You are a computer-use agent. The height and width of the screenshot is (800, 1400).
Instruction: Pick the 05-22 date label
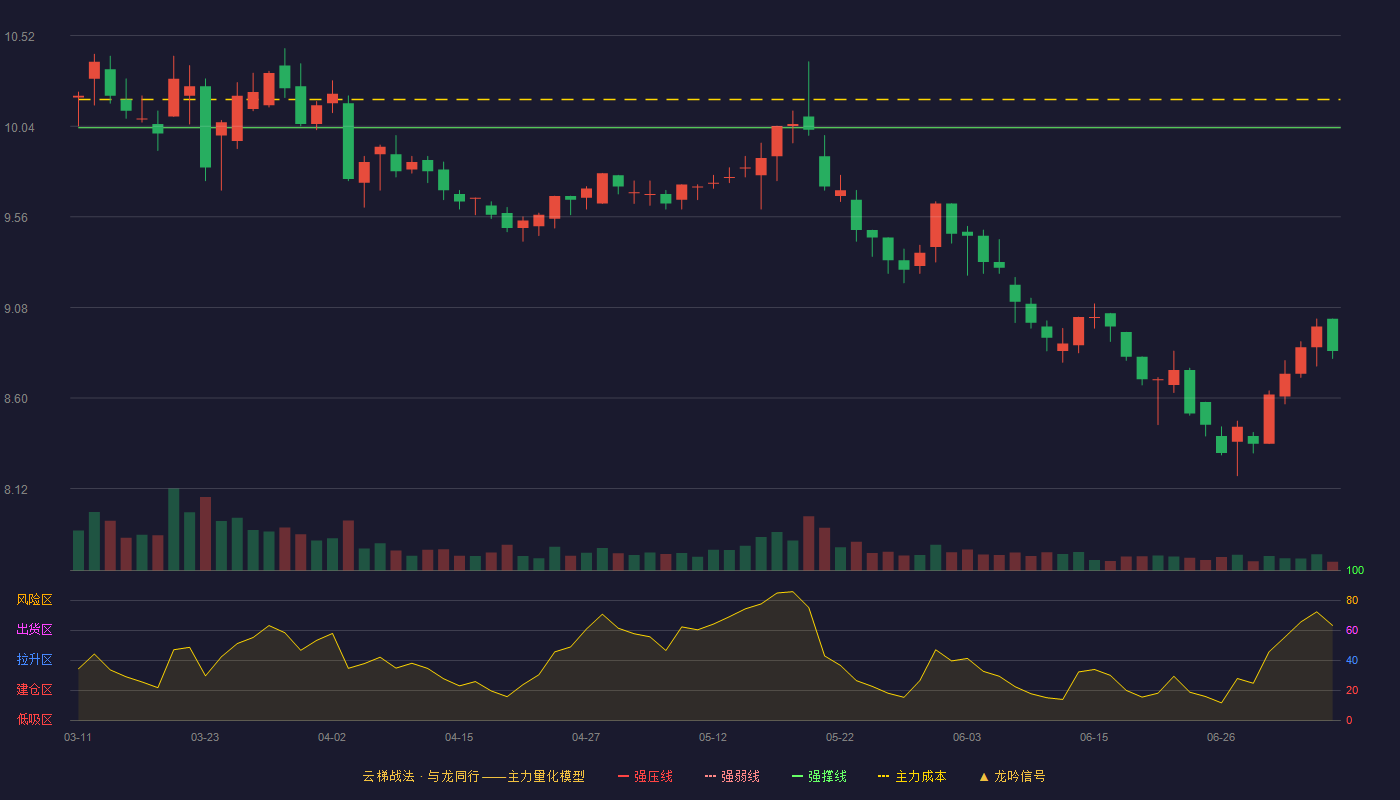[840, 737]
